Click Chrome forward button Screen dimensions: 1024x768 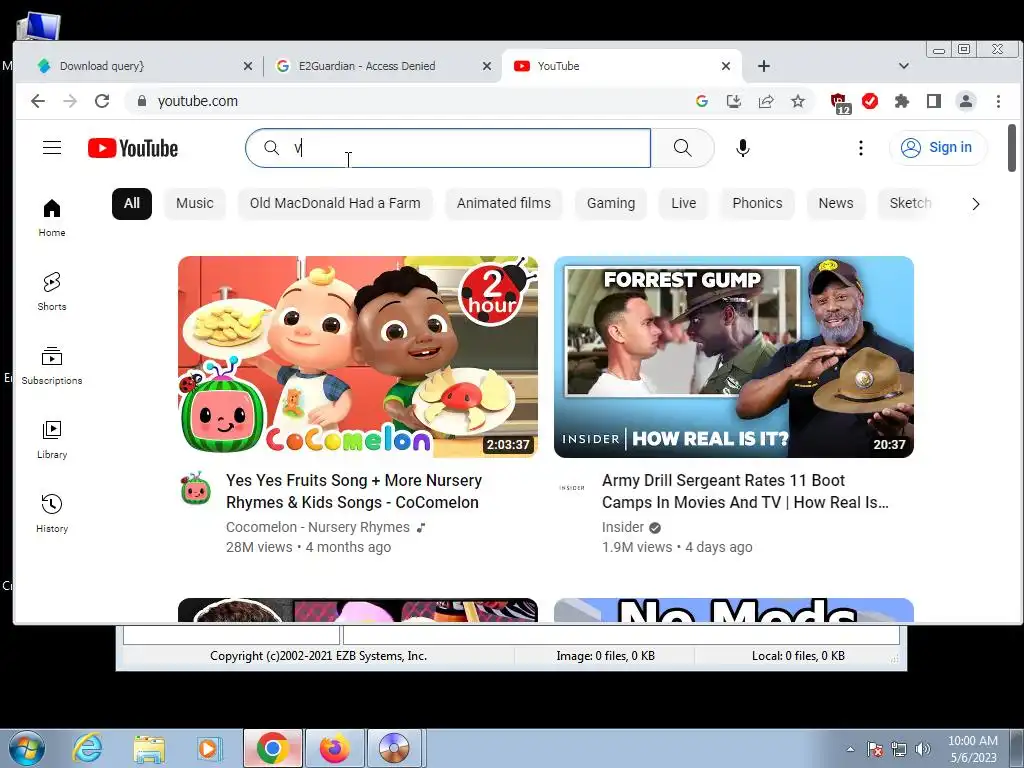[70, 101]
